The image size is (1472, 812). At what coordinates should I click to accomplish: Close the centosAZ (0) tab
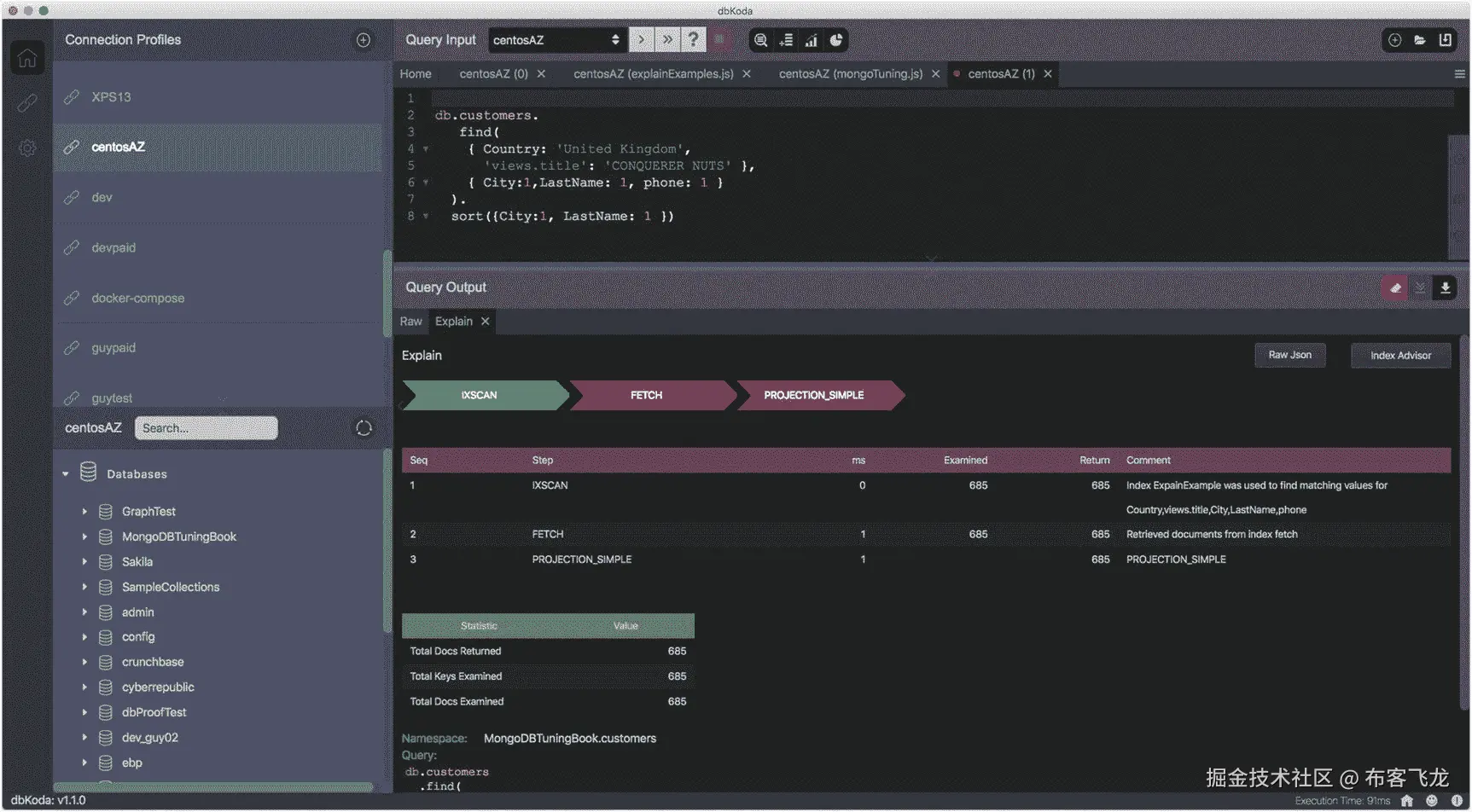541,74
